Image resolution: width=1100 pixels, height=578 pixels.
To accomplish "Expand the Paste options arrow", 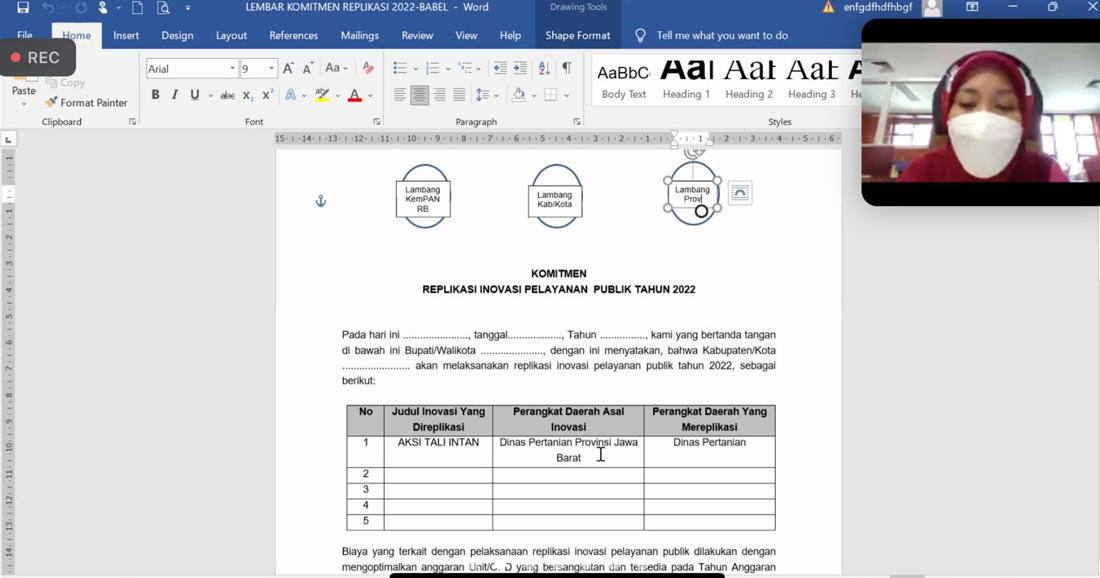I will [x=23, y=104].
